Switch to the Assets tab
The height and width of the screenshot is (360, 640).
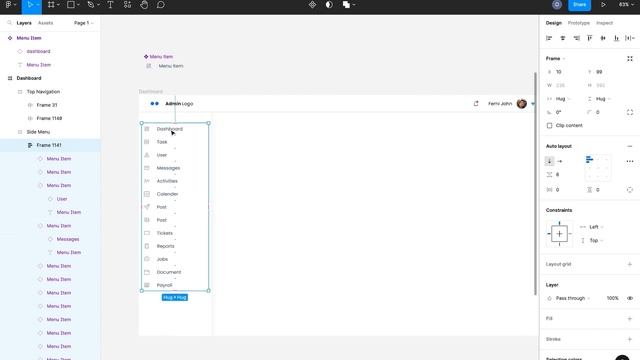[45, 23]
